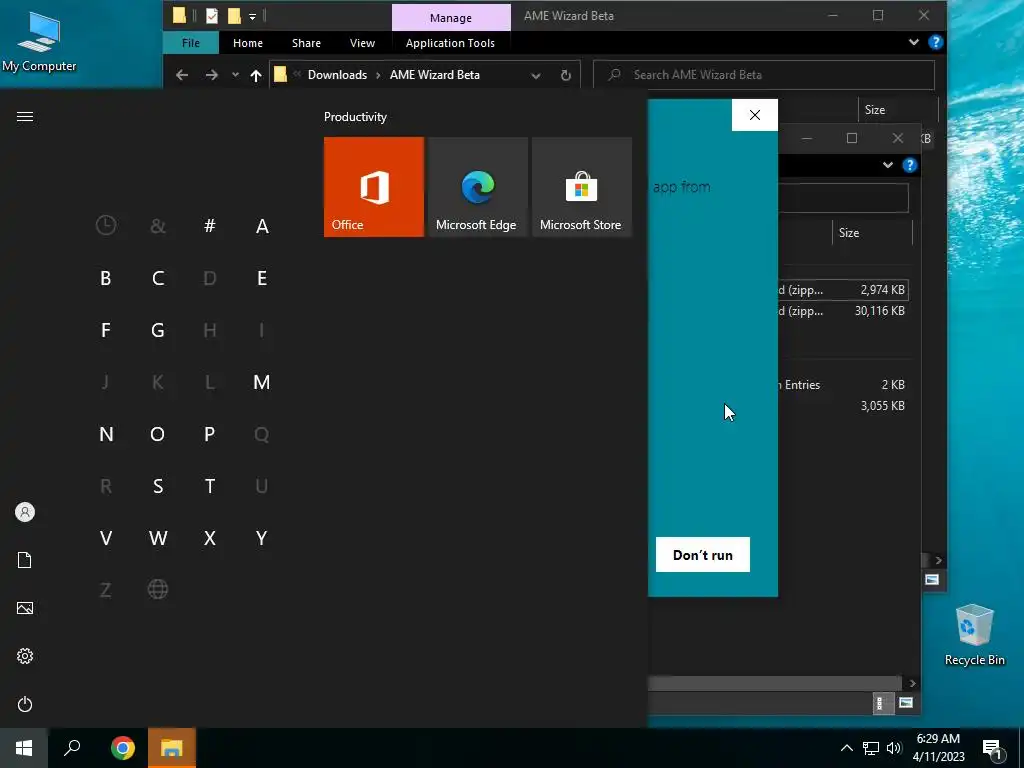Viewport: 1024px width, 768px height.
Task: Jump to the globe symbol group
Action: (x=157, y=590)
